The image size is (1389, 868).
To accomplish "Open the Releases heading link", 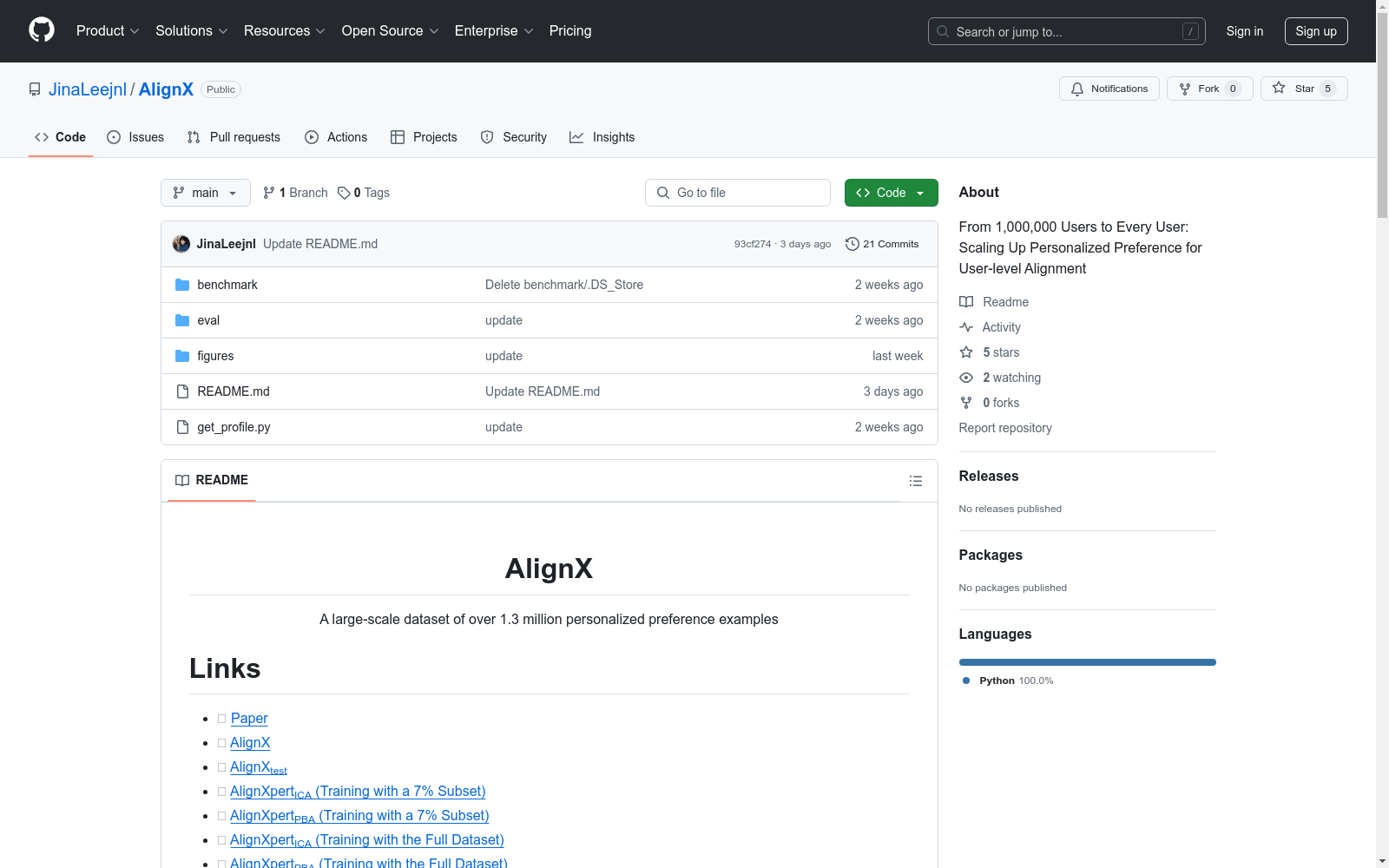I will coord(989,476).
